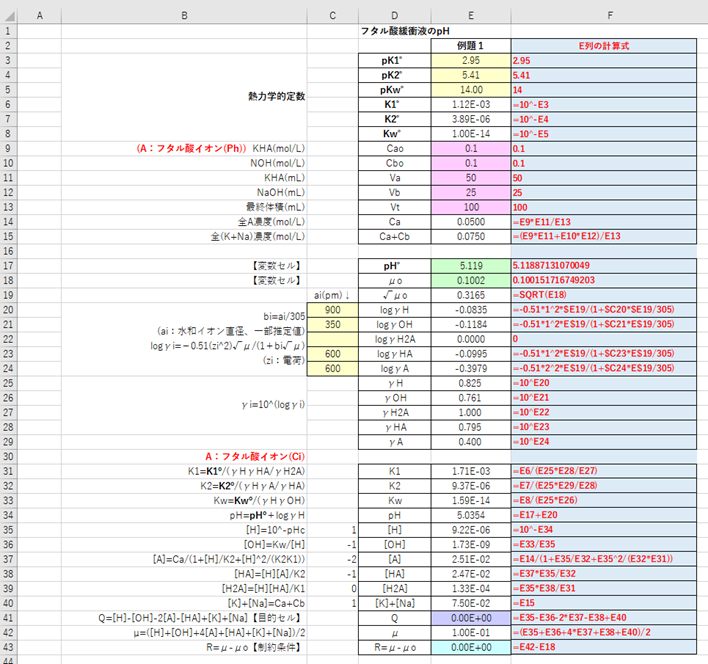Select the title cell フタル酸緩衝液のpH
The height and width of the screenshot is (664, 708).
click(x=405, y=31)
